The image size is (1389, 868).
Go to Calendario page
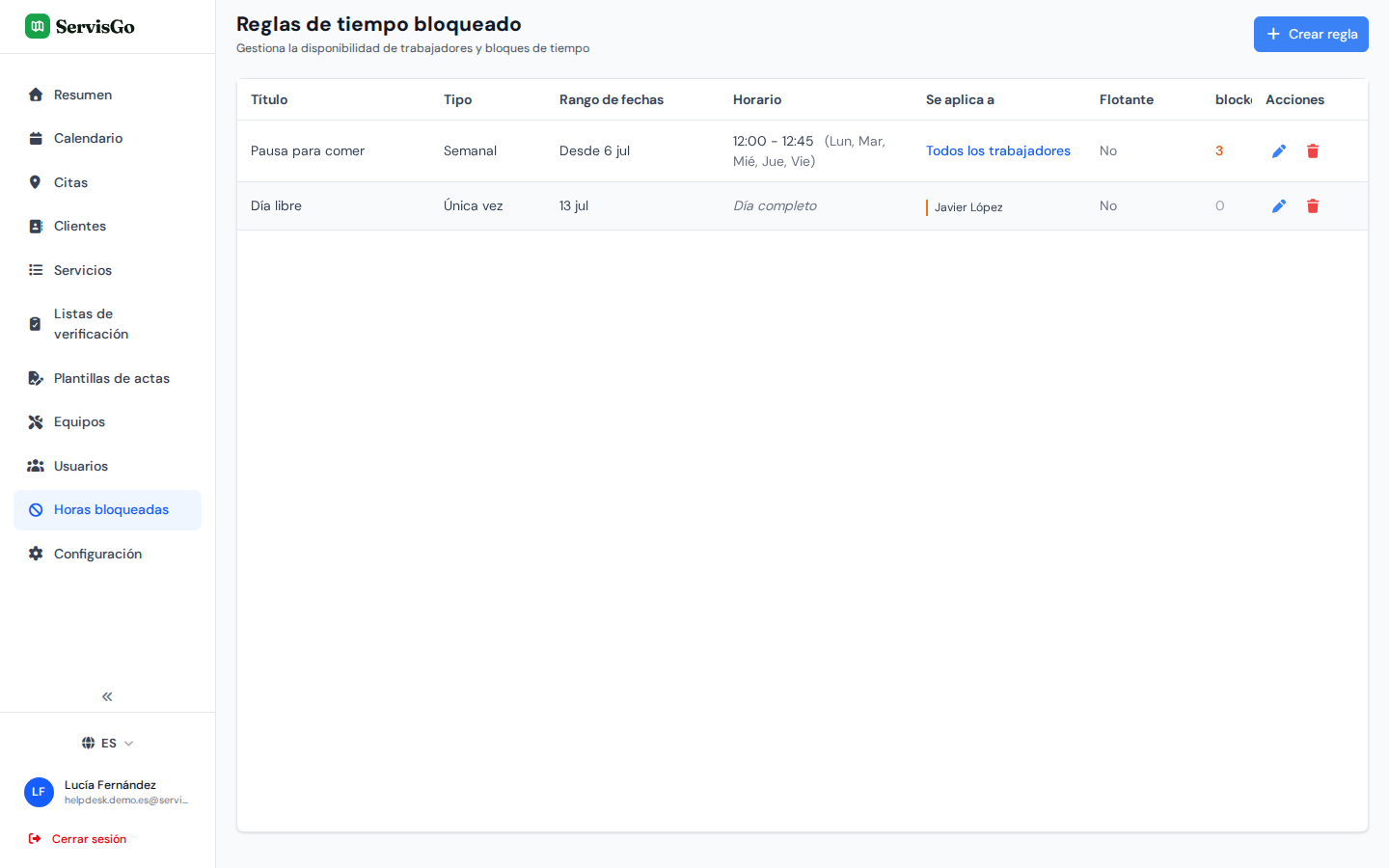[x=107, y=138]
